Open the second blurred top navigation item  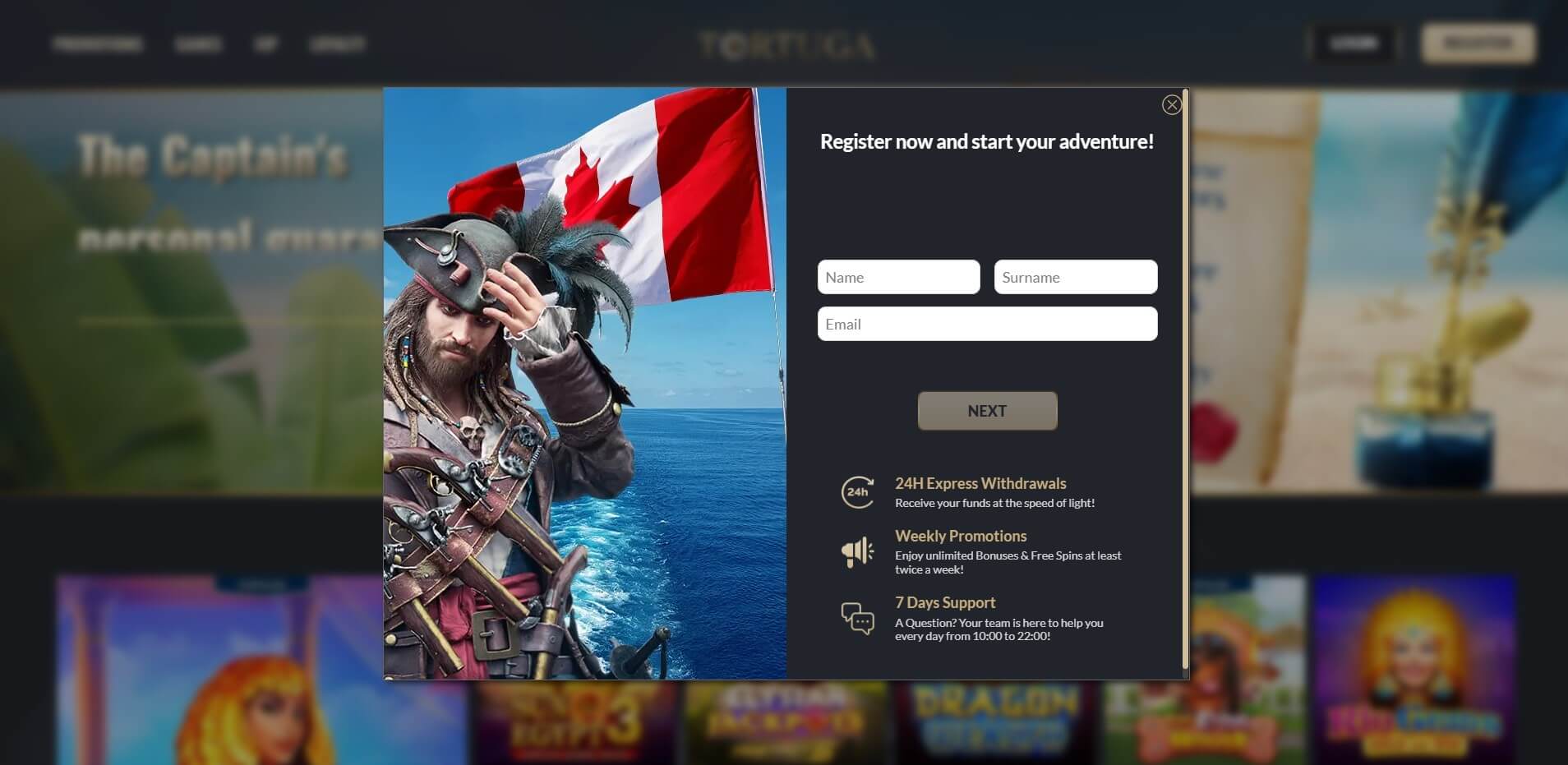point(198,44)
